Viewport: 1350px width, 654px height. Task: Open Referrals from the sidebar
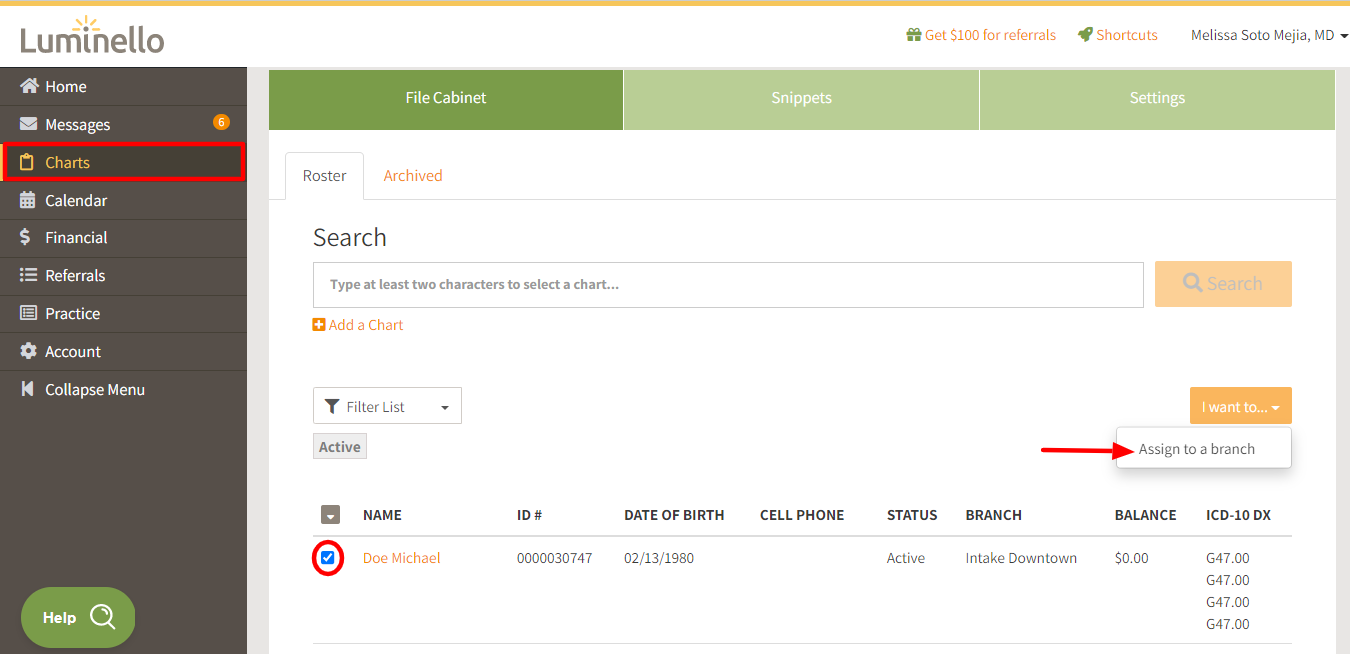pyautogui.click(x=123, y=276)
